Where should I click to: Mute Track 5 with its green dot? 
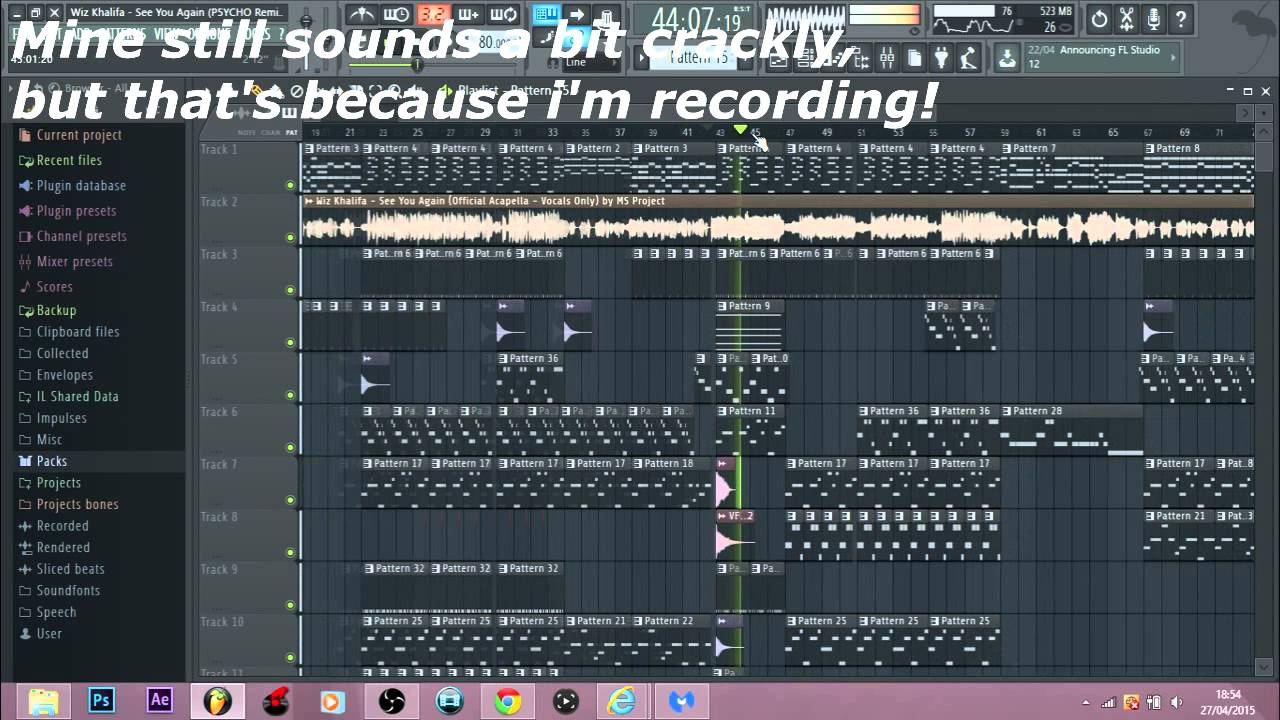[x=291, y=395]
